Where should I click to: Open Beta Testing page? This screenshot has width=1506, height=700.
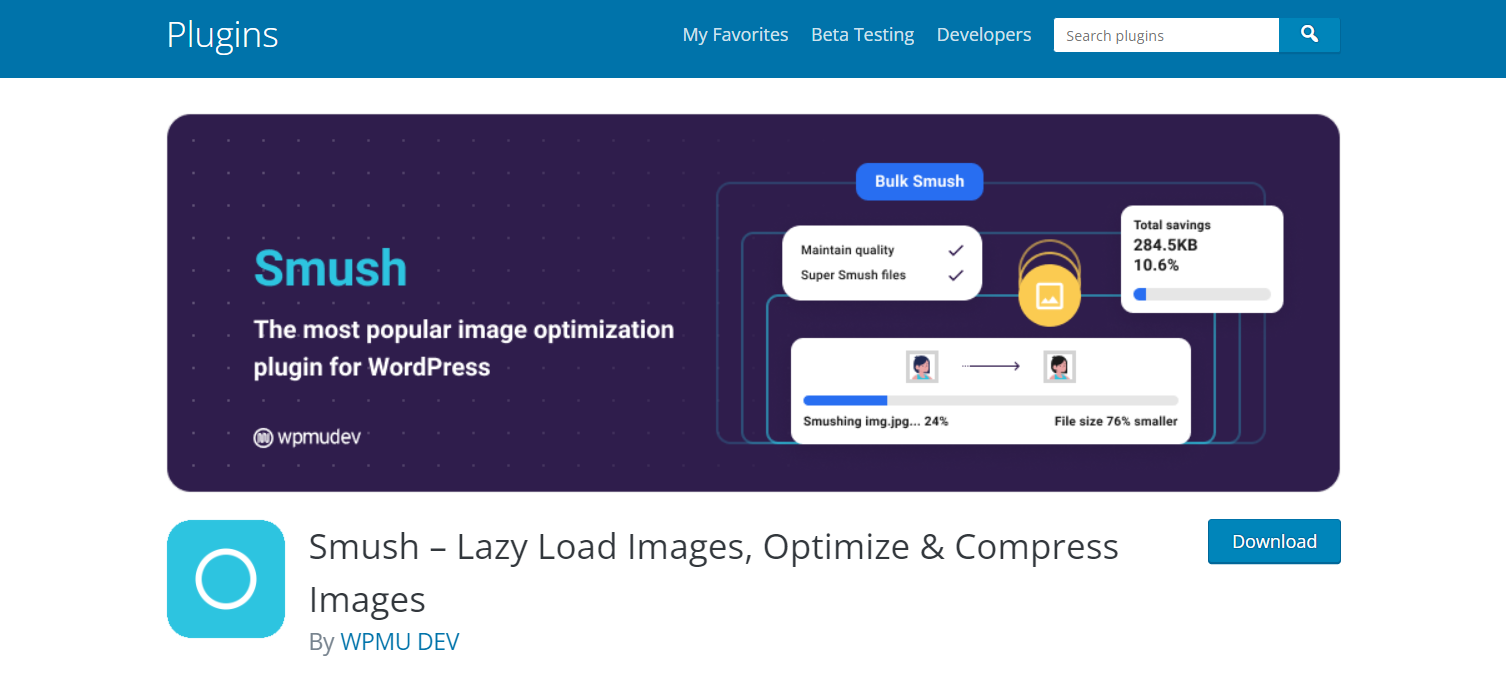862,35
